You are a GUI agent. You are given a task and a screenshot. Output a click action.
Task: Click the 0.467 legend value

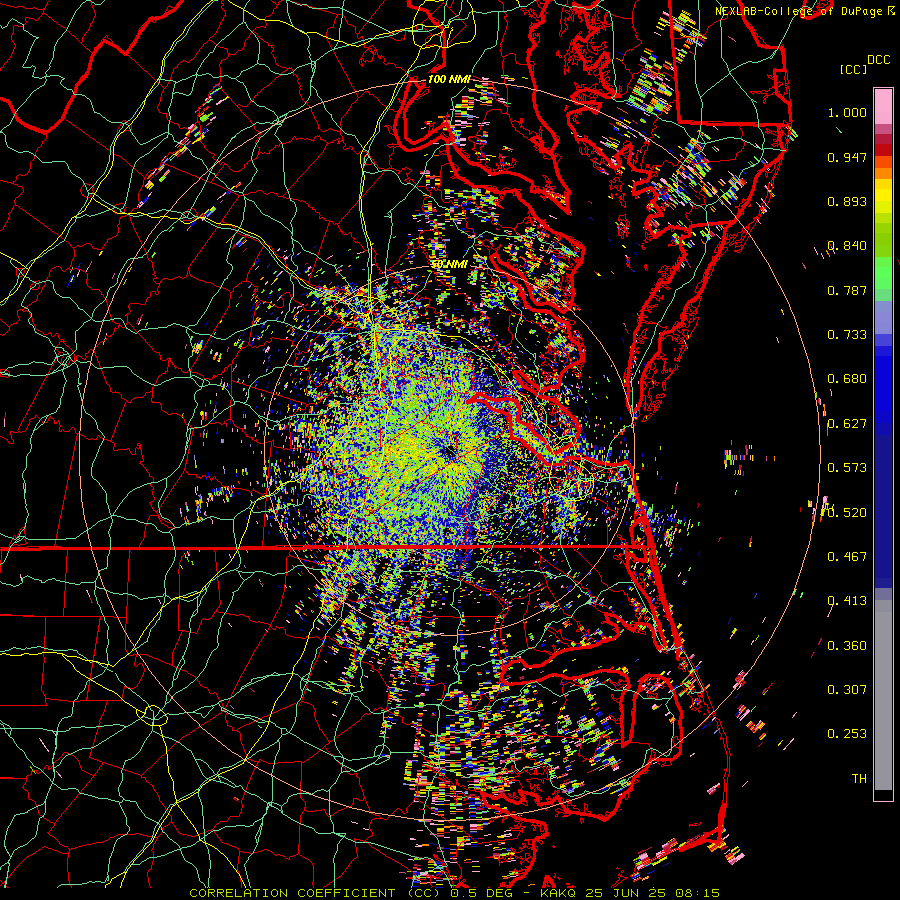(847, 557)
